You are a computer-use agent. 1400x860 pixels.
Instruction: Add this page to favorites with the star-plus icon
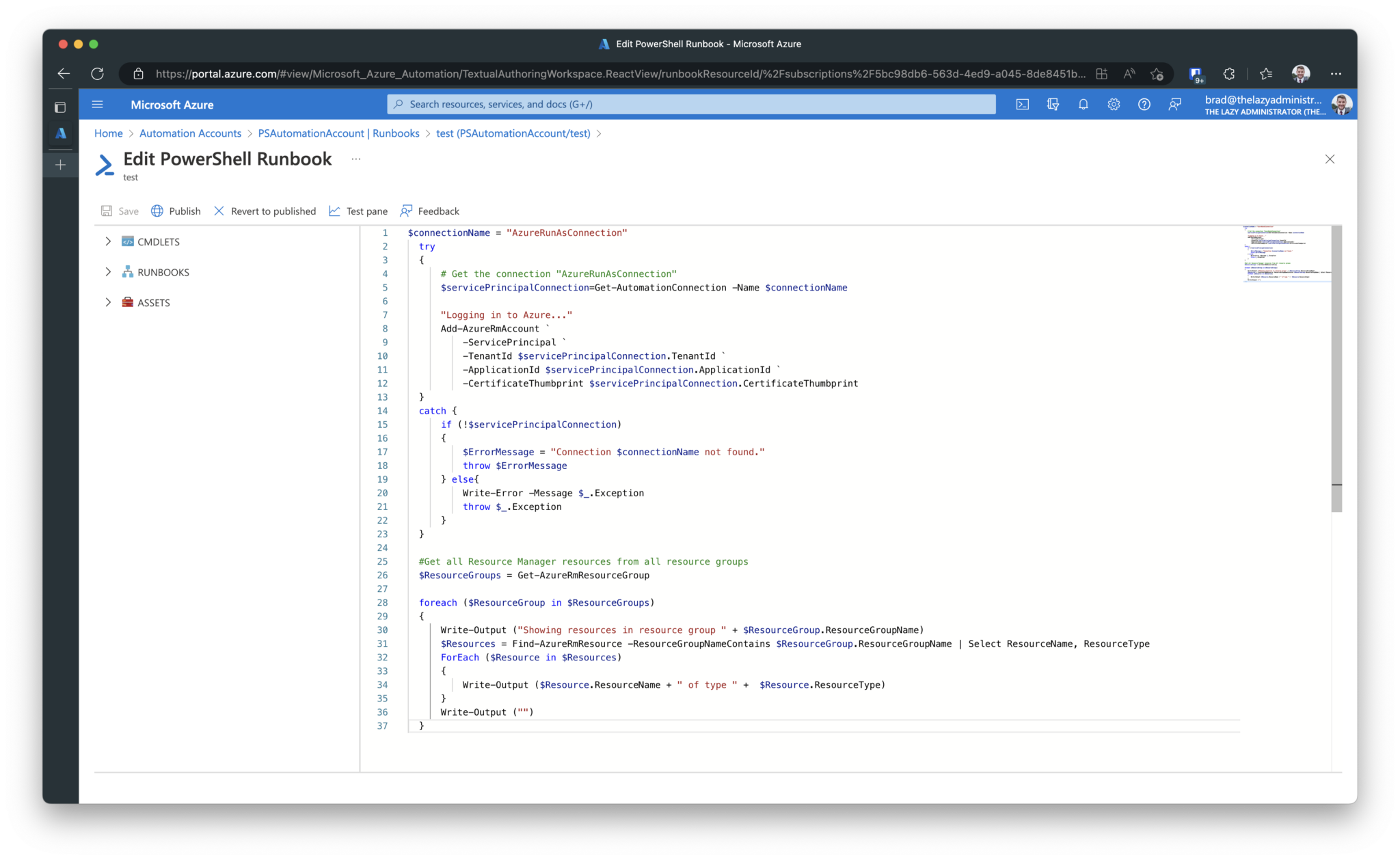point(1157,74)
